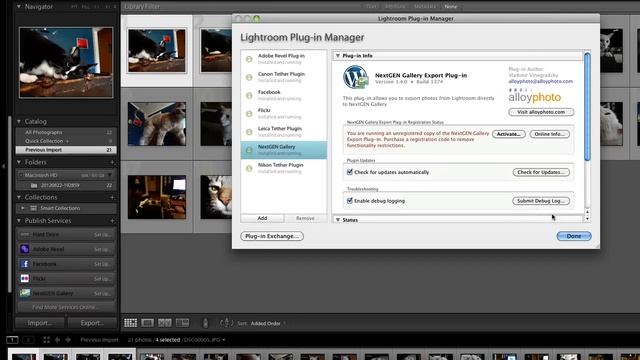Select the Facebook plug-in entry
This screenshot has width=640, height=360.
pyautogui.click(x=284, y=95)
